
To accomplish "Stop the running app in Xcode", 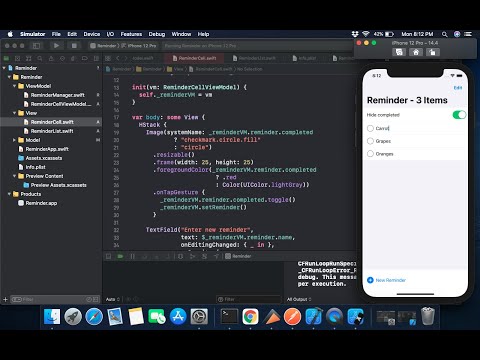I will point(74,46).
